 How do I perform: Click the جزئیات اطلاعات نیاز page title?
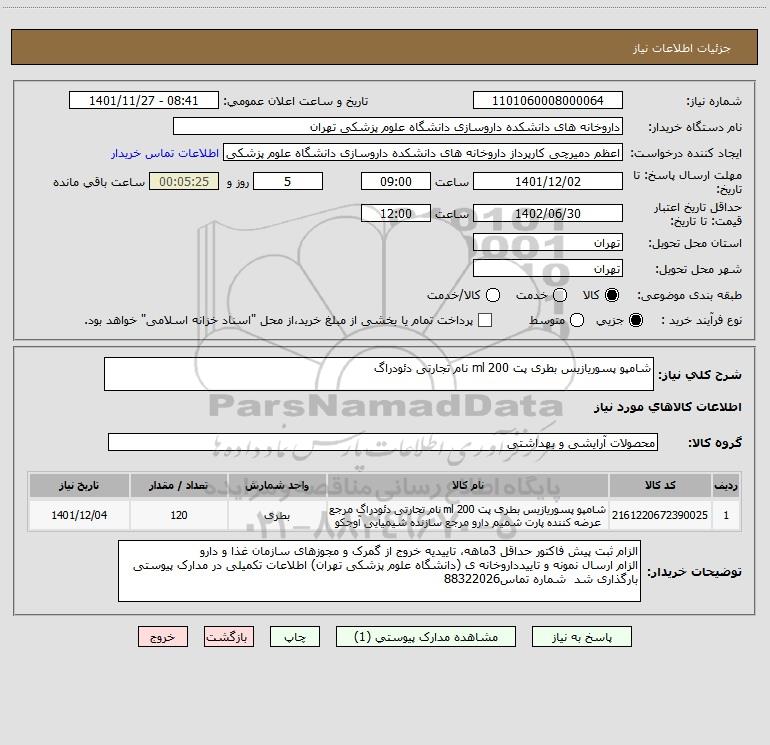click(x=682, y=48)
